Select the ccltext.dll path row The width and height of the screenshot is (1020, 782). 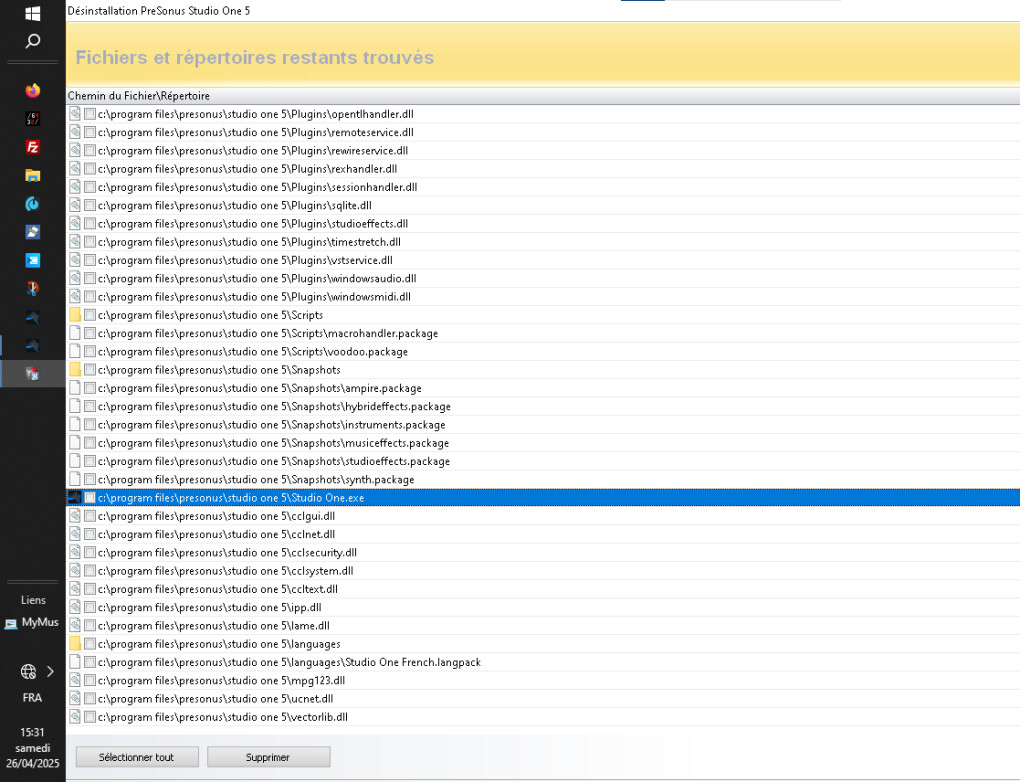pyautogui.click(x=543, y=589)
